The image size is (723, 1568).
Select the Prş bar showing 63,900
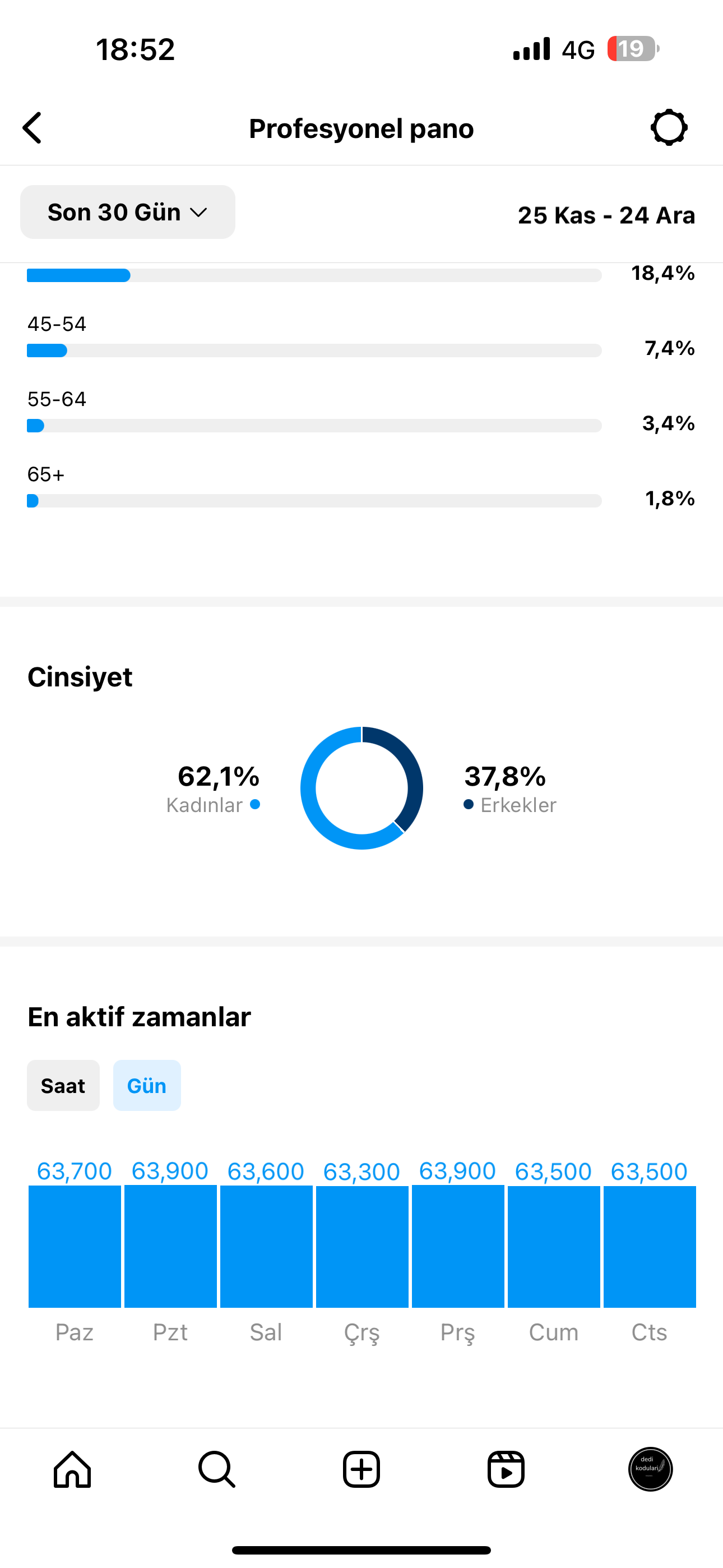click(x=458, y=1246)
